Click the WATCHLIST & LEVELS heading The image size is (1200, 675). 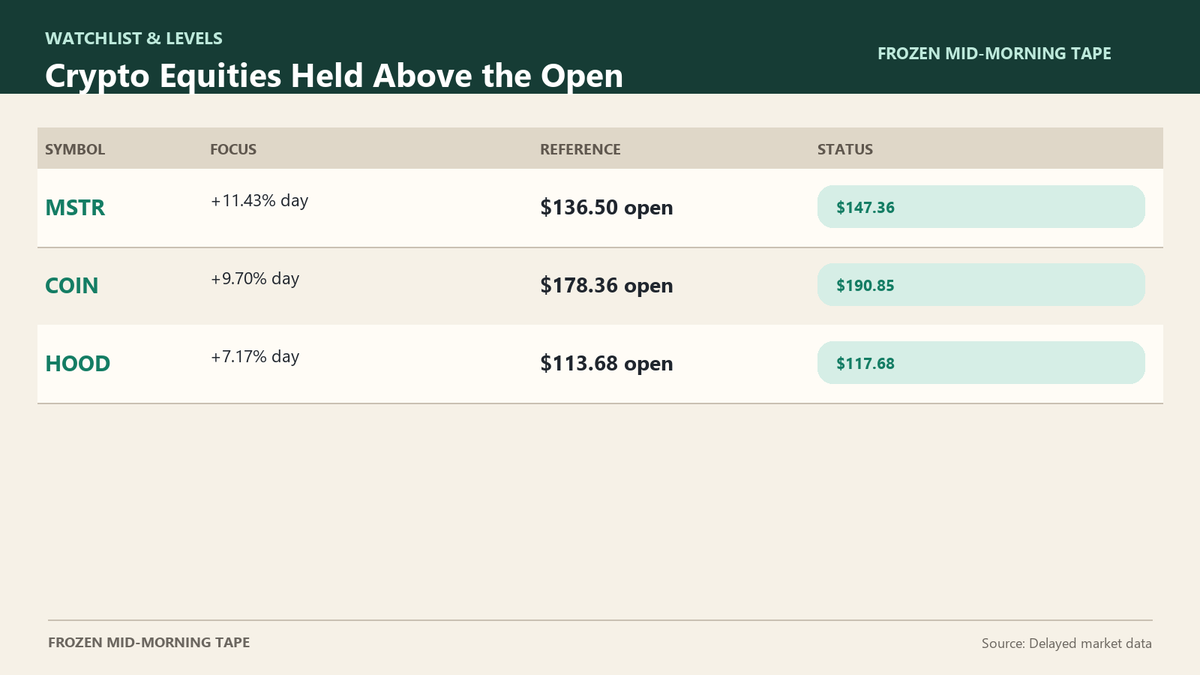point(134,39)
